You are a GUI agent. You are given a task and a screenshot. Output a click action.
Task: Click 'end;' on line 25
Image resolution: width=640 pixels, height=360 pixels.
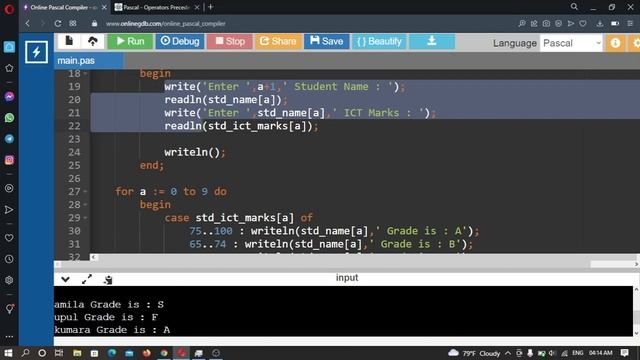point(152,165)
